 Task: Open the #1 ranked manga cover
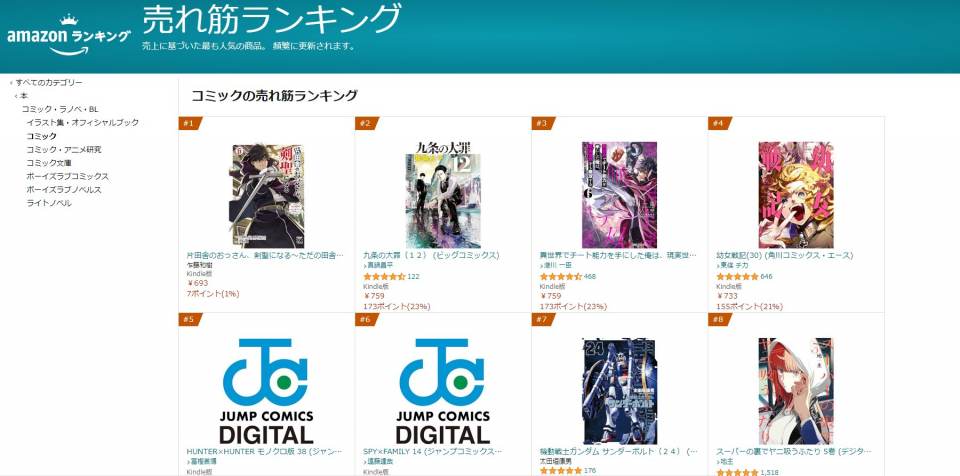point(268,195)
